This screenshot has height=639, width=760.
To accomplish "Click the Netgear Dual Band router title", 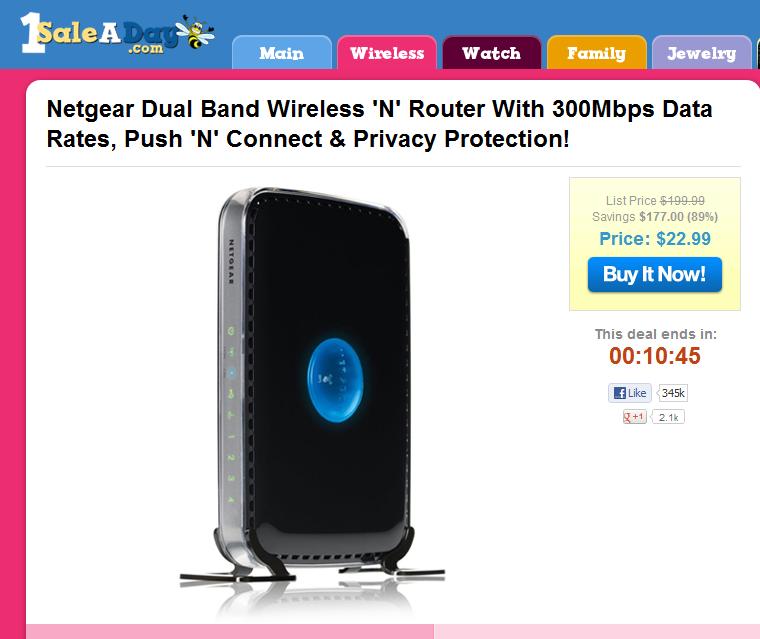I will (380, 124).
